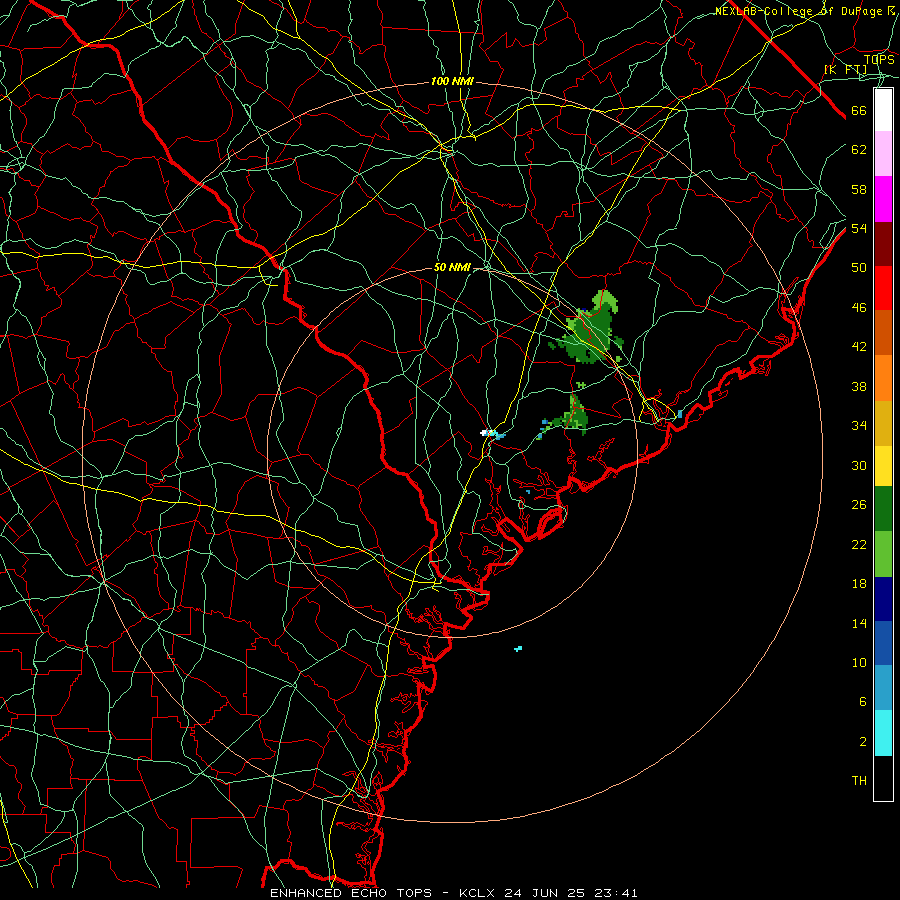Click the legend value 42
The image size is (900, 900).
point(859,347)
